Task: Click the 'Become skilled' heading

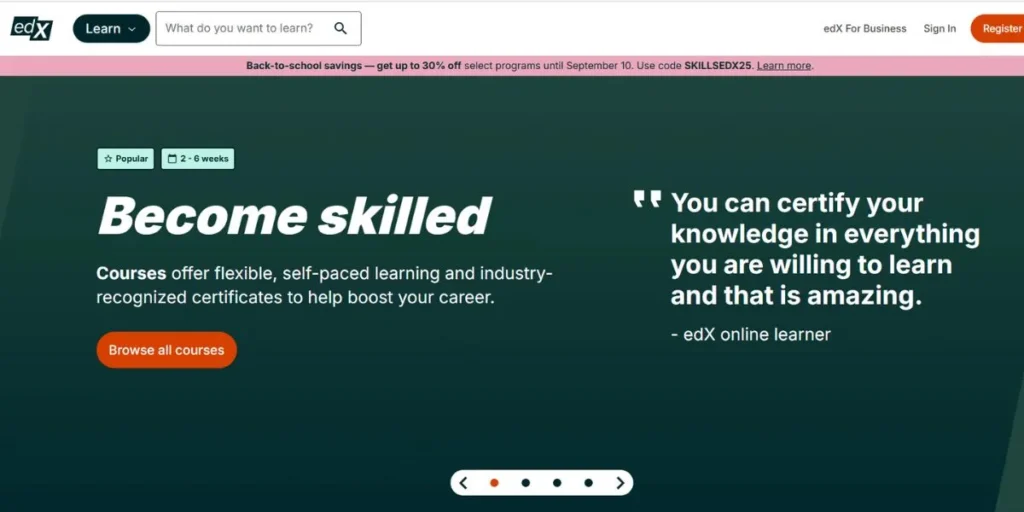Action: click(x=295, y=216)
